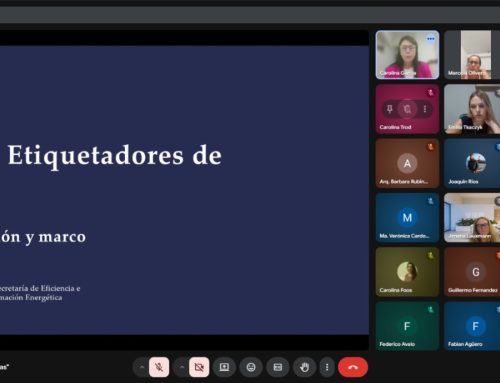Click middle overlay icon on Carolina Trod tile
This screenshot has height=383, width=500.
407,109
